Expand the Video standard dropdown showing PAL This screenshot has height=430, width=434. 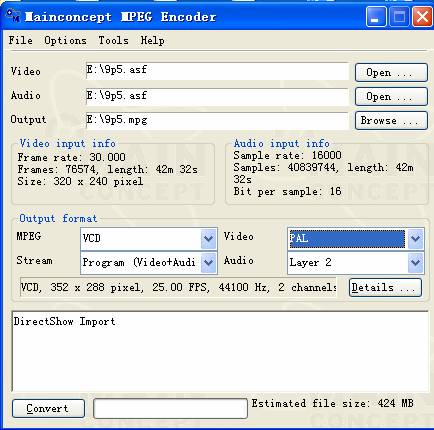coord(416,238)
